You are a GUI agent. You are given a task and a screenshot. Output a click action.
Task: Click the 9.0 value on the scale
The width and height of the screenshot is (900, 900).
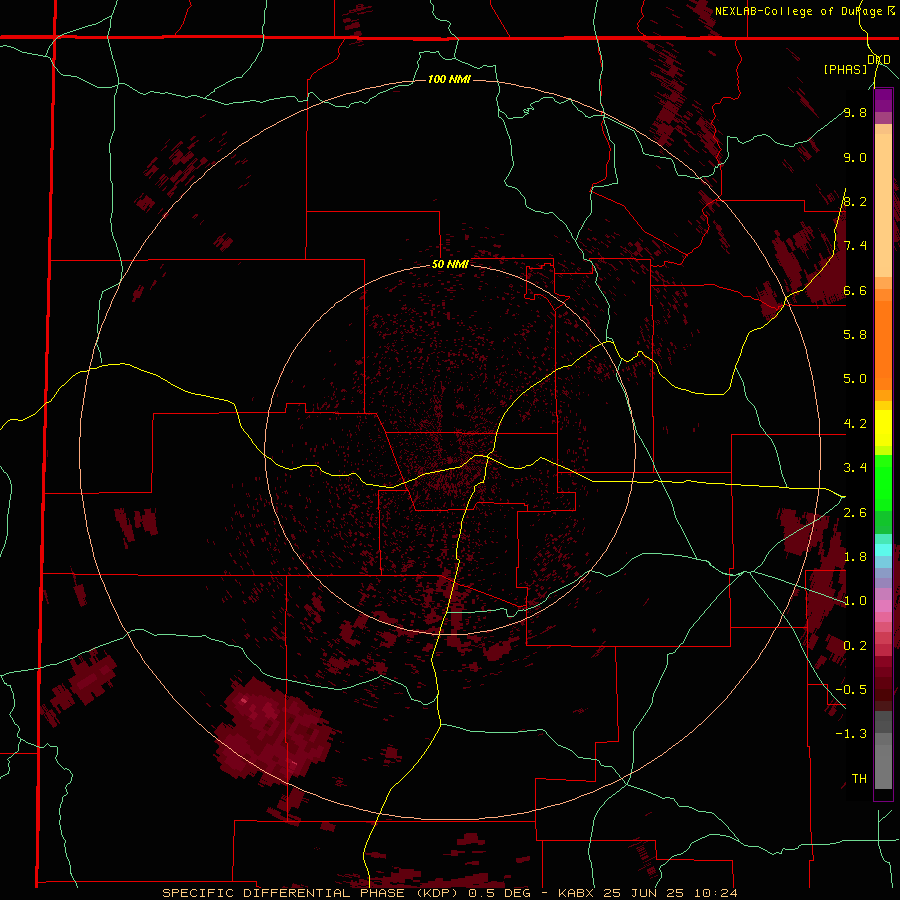[855, 157]
